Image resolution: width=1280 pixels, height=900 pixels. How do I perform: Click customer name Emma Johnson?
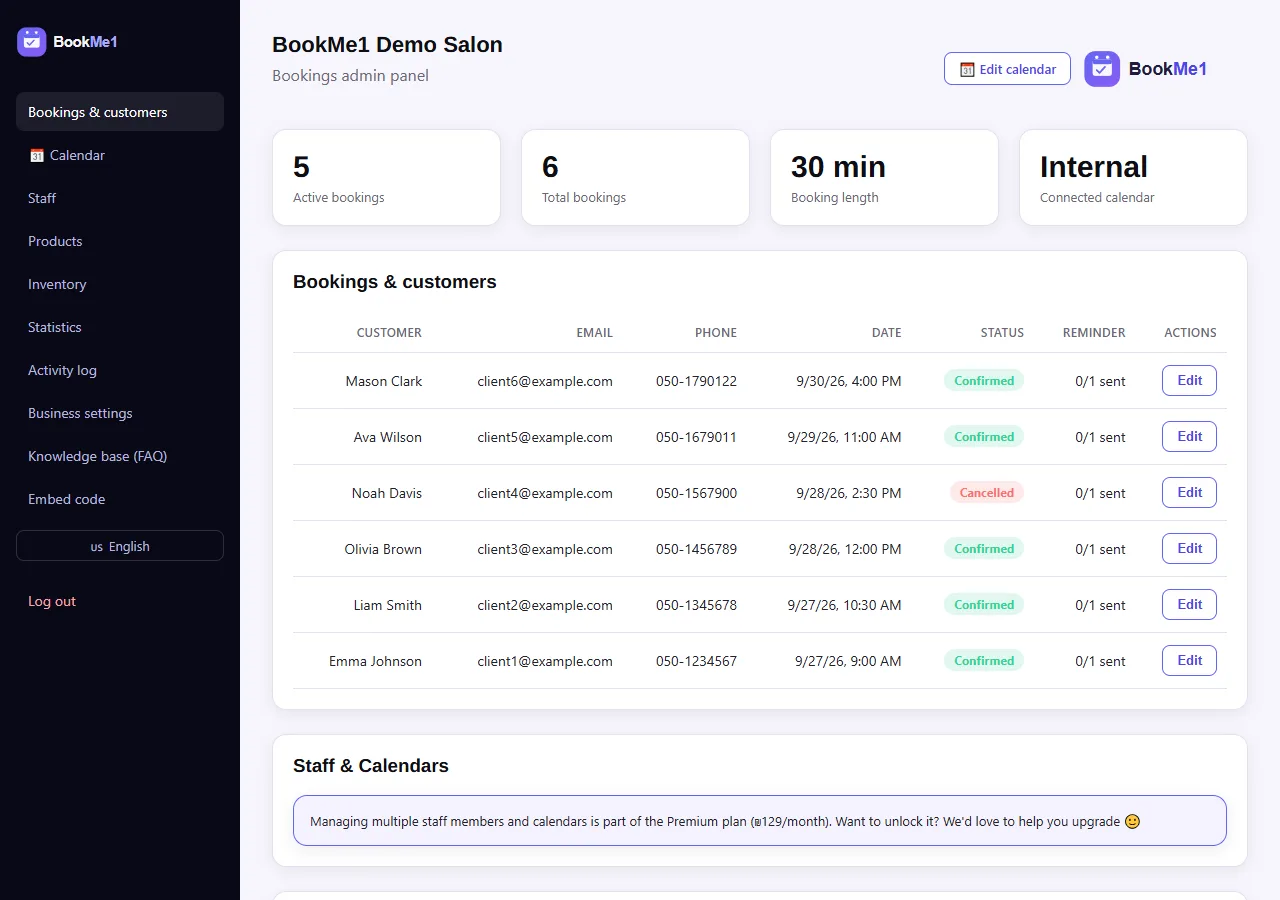pos(375,661)
